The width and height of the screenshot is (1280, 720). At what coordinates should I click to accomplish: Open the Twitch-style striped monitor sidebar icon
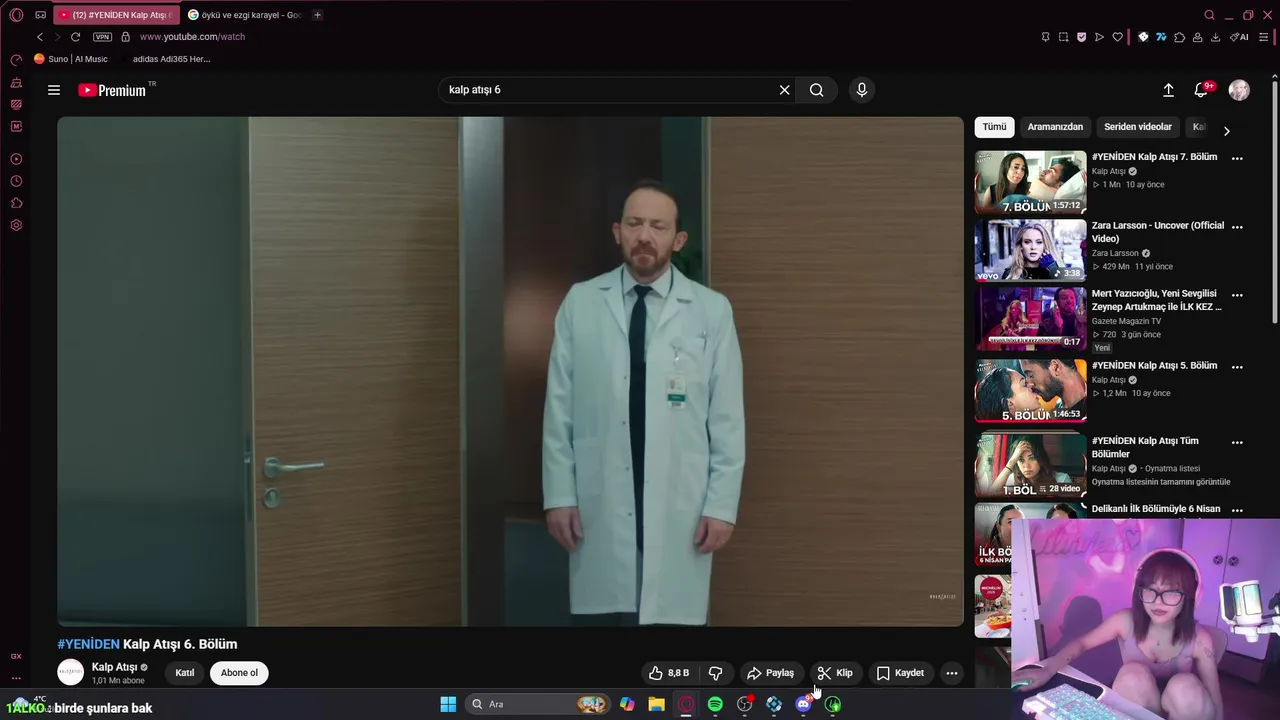16,104
